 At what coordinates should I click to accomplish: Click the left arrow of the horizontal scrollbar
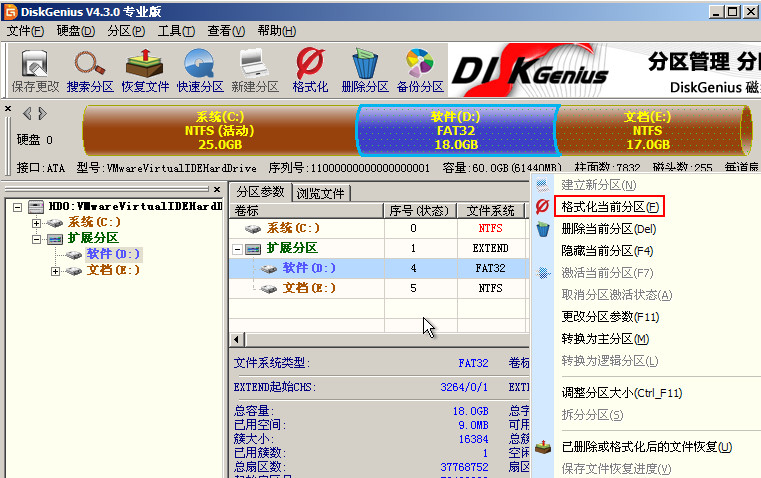pyautogui.click(x=236, y=339)
